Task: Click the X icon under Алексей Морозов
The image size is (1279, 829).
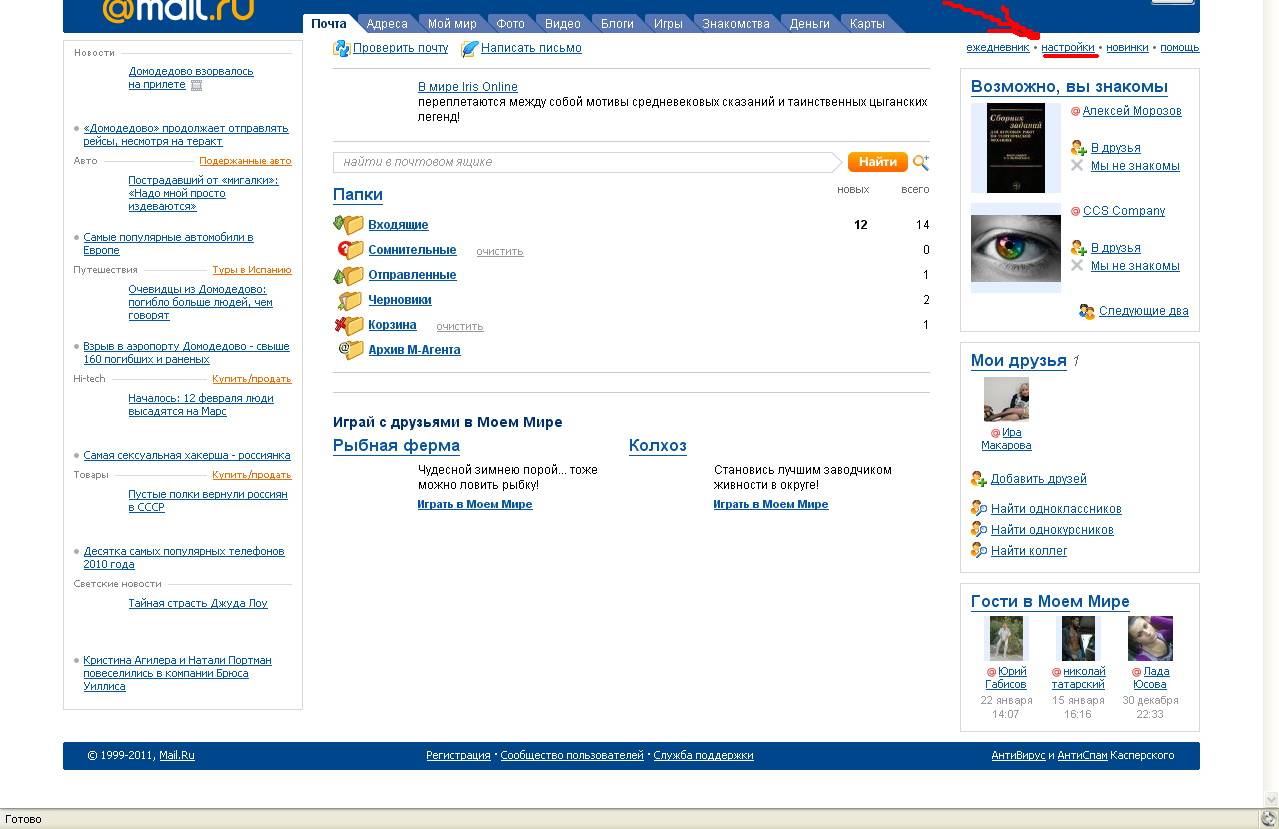Action: coord(1077,166)
